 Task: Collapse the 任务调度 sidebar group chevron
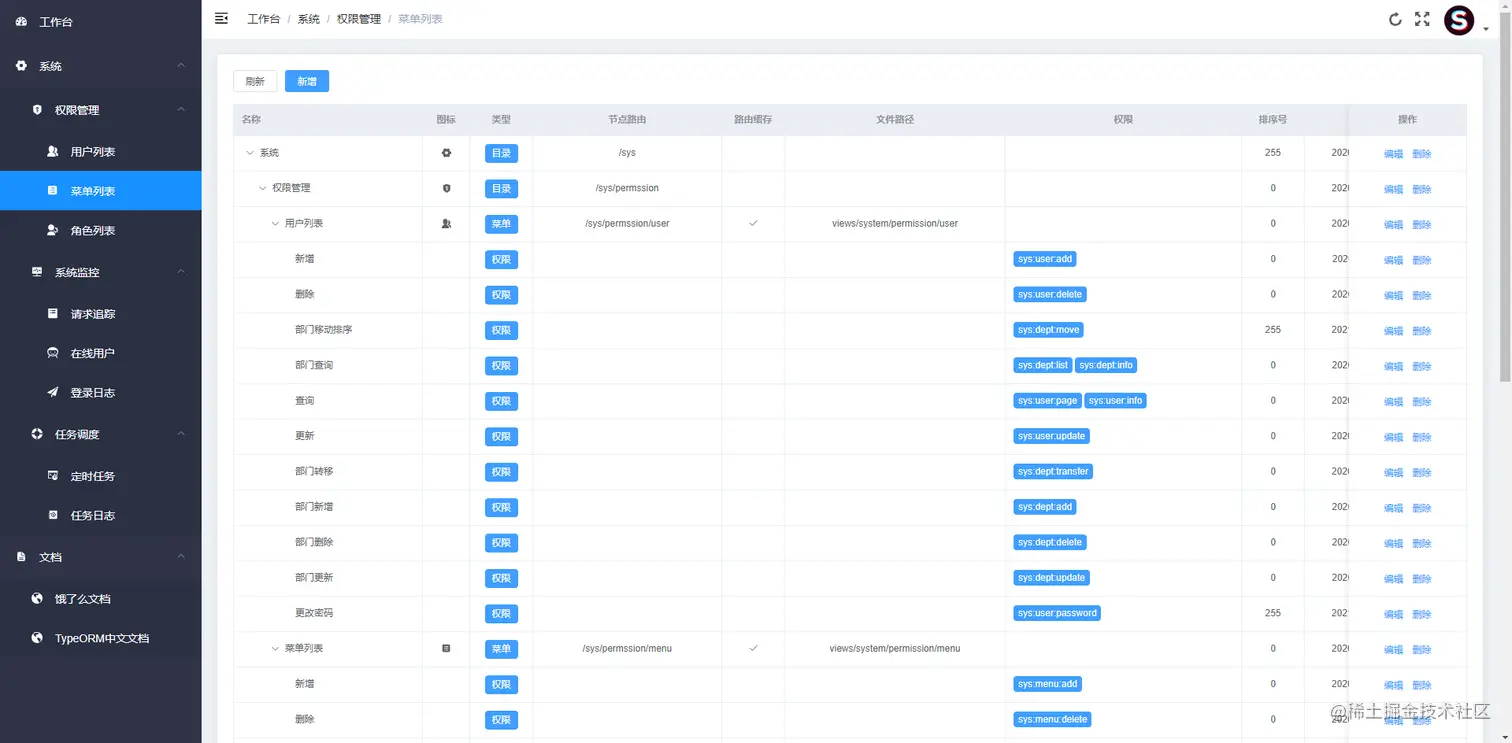point(181,434)
